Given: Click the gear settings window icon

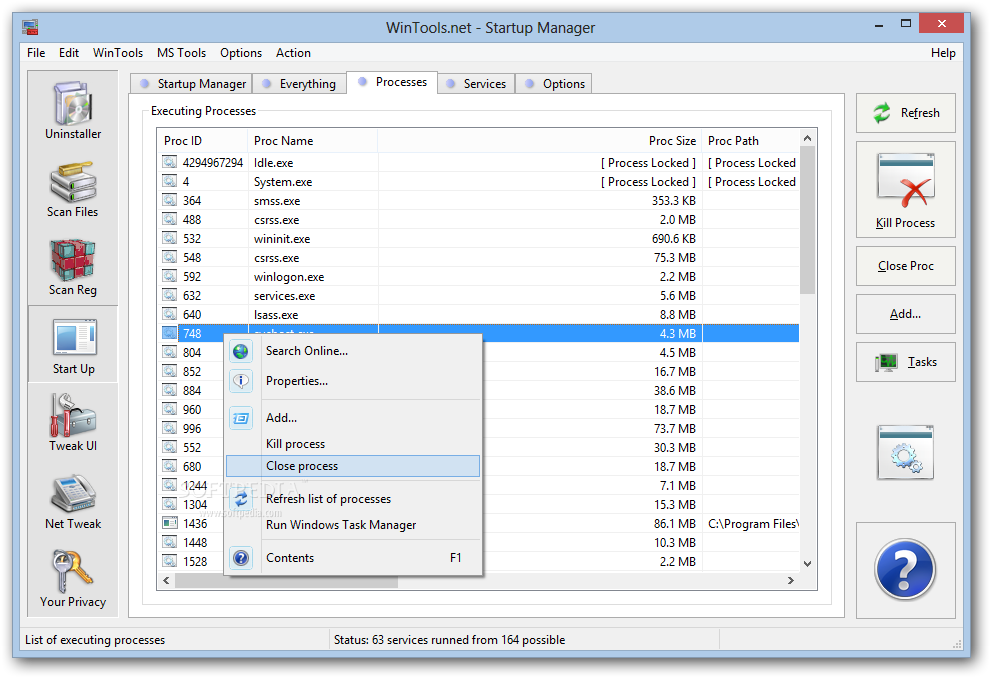Looking at the screenshot, I should [905, 452].
